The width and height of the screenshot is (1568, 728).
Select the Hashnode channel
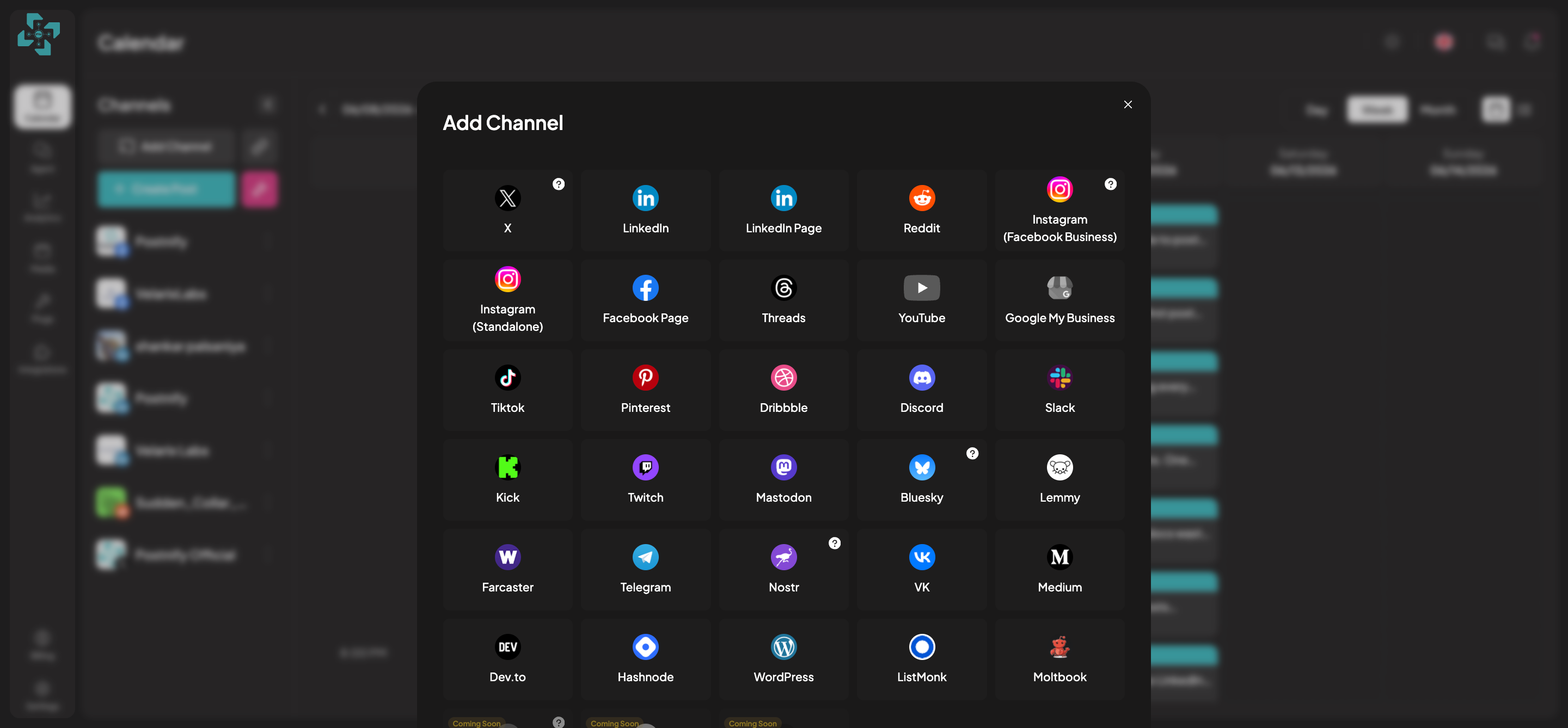point(645,659)
